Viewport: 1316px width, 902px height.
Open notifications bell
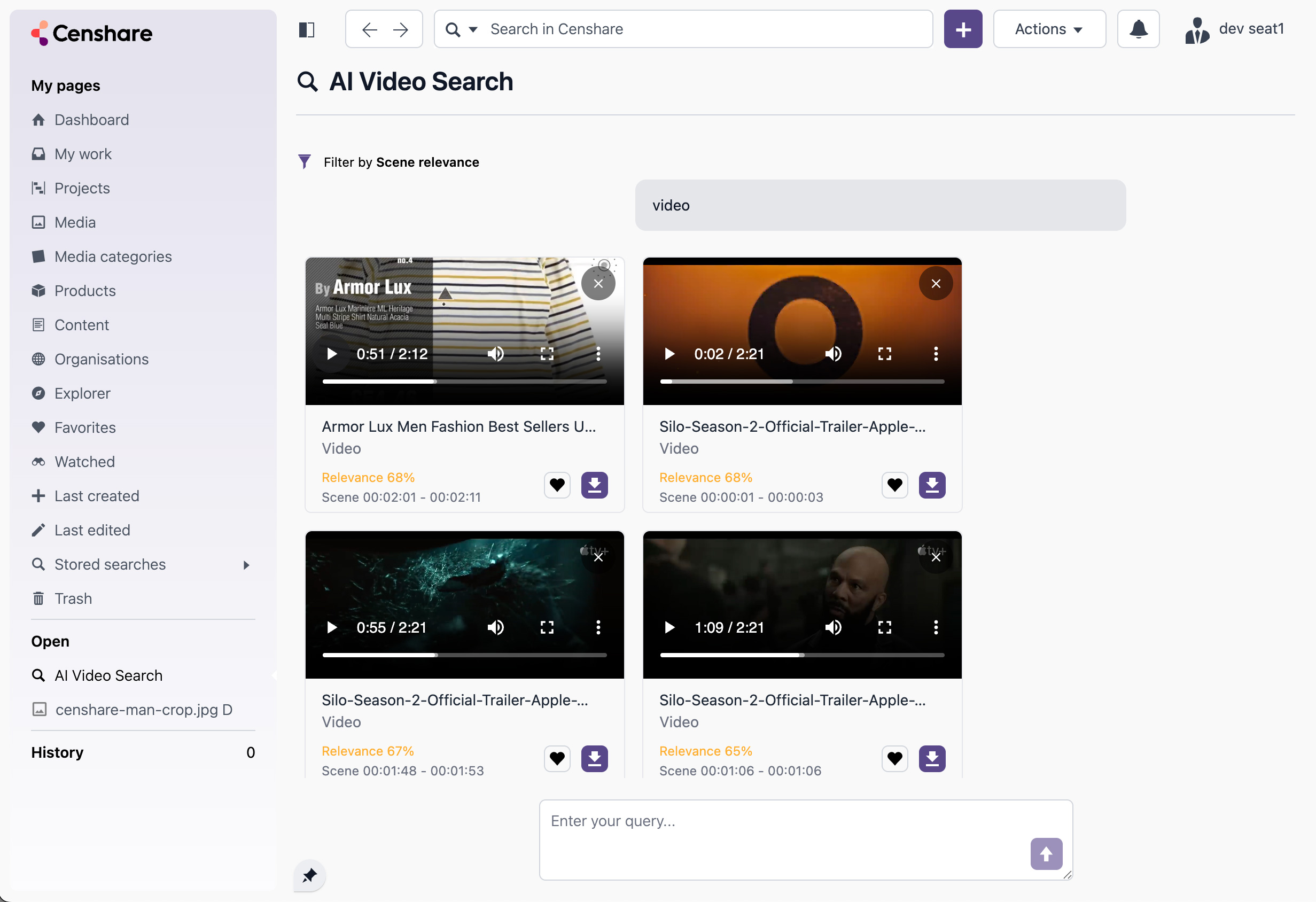[1138, 29]
